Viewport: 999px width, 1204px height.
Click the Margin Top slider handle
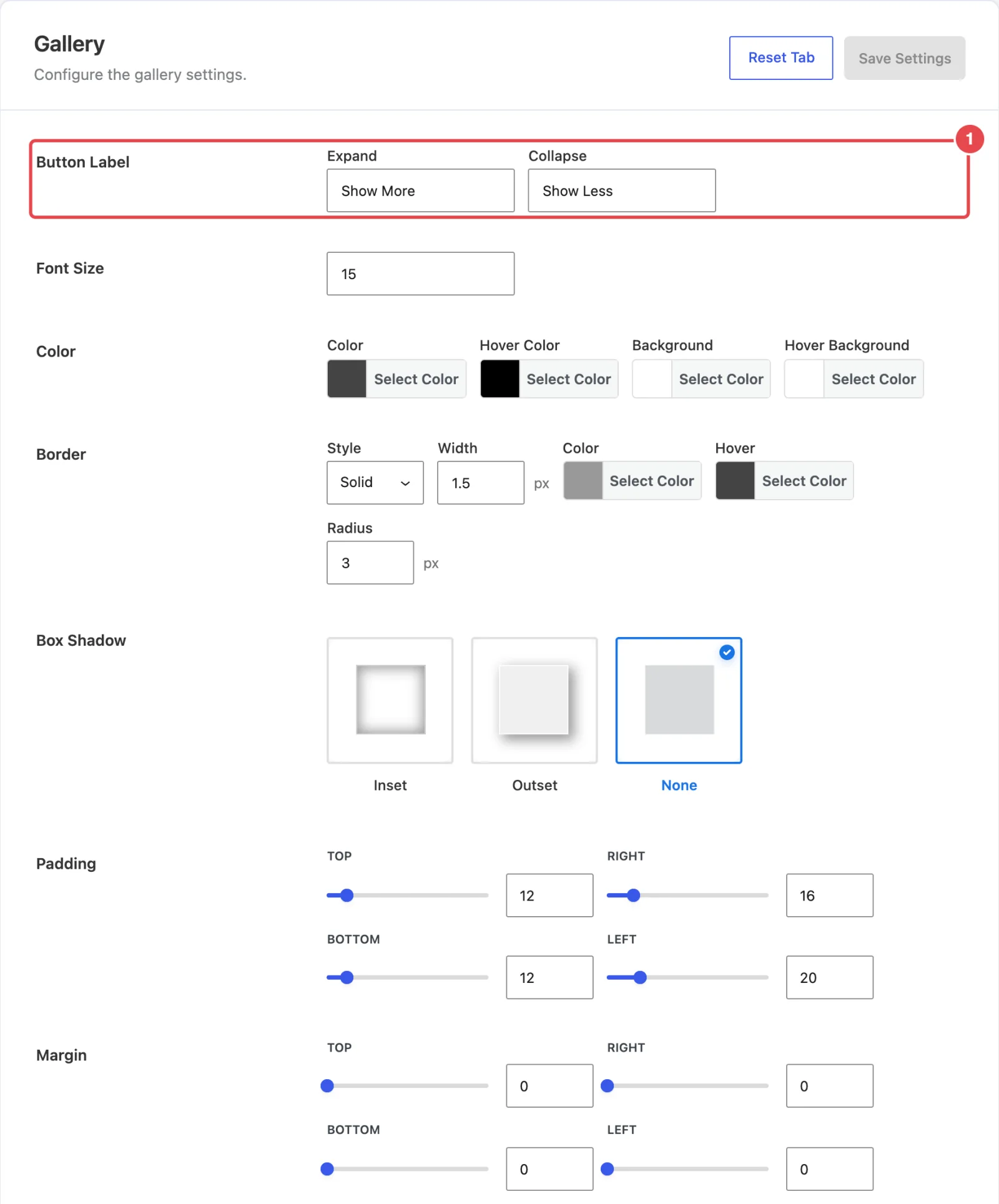click(x=327, y=1086)
